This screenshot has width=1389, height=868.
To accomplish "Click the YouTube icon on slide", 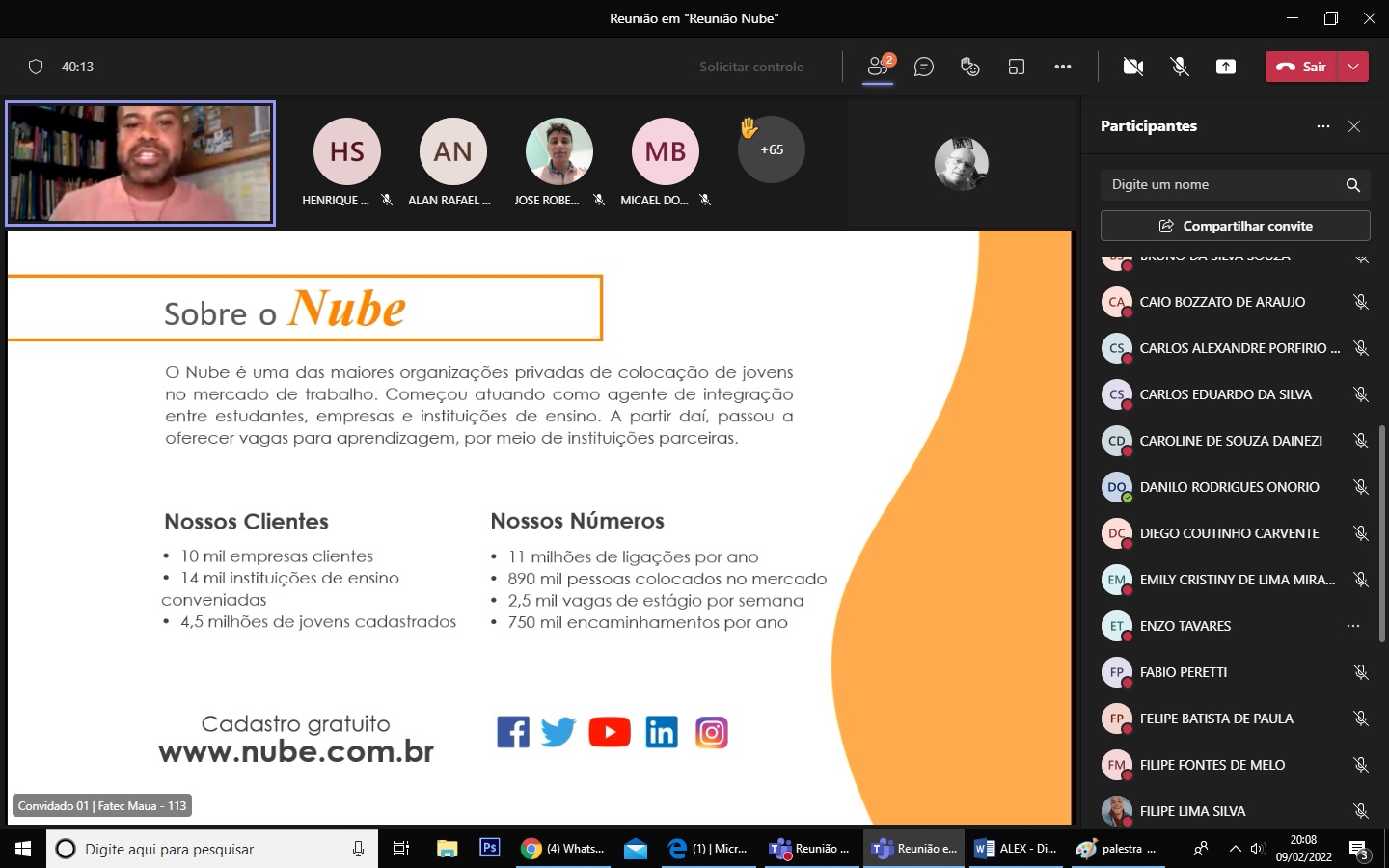I will point(610,732).
